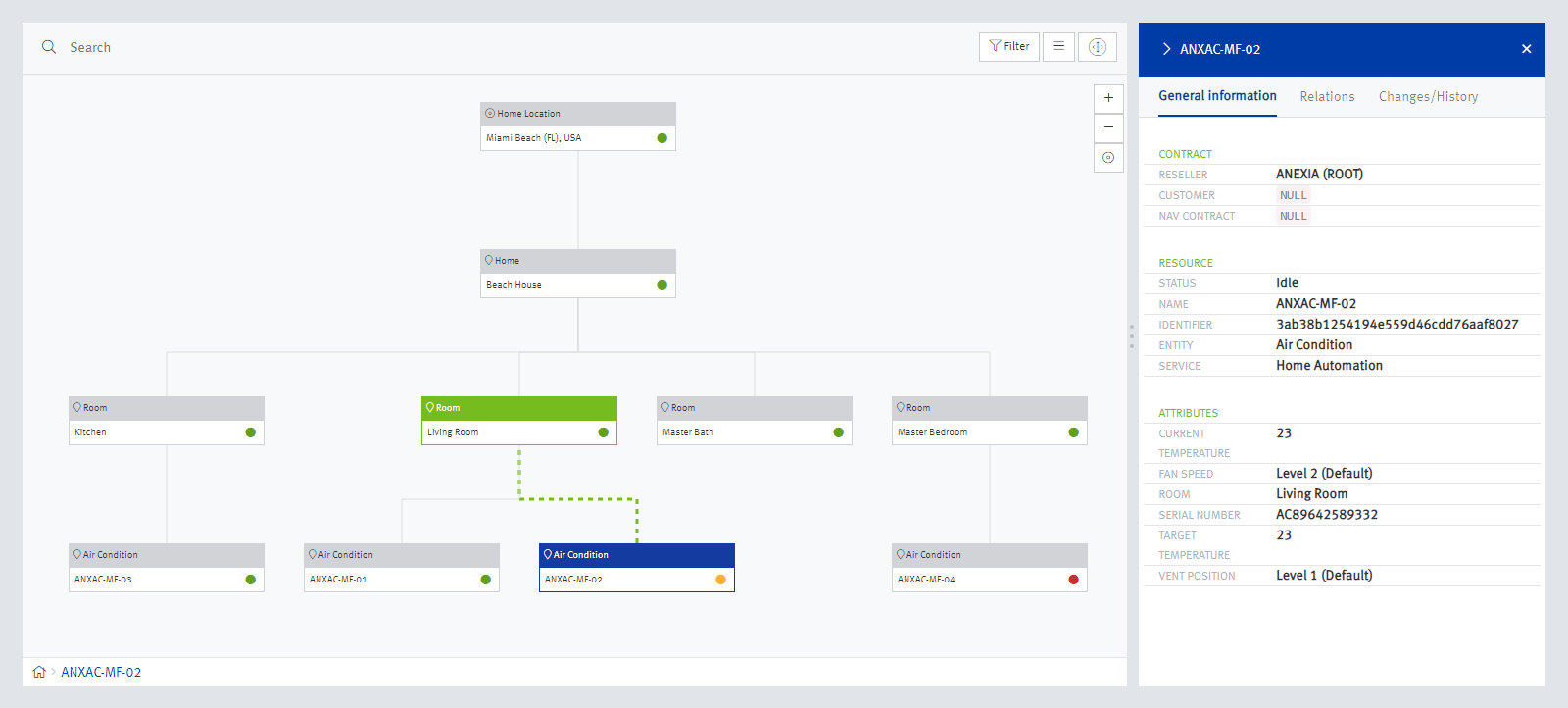Select the Master Bath room node
Image resolution: width=1568 pixels, height=708 pixels.
point(755,421)
